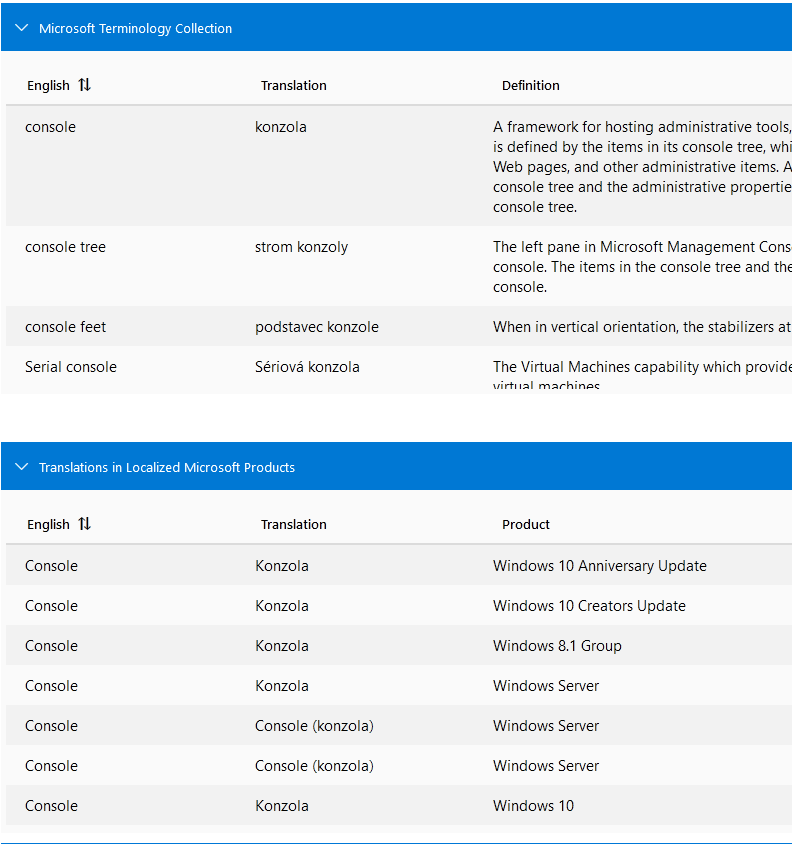Click 'Translations in Localized Microsoft Products' header title

tap(167, 467)
